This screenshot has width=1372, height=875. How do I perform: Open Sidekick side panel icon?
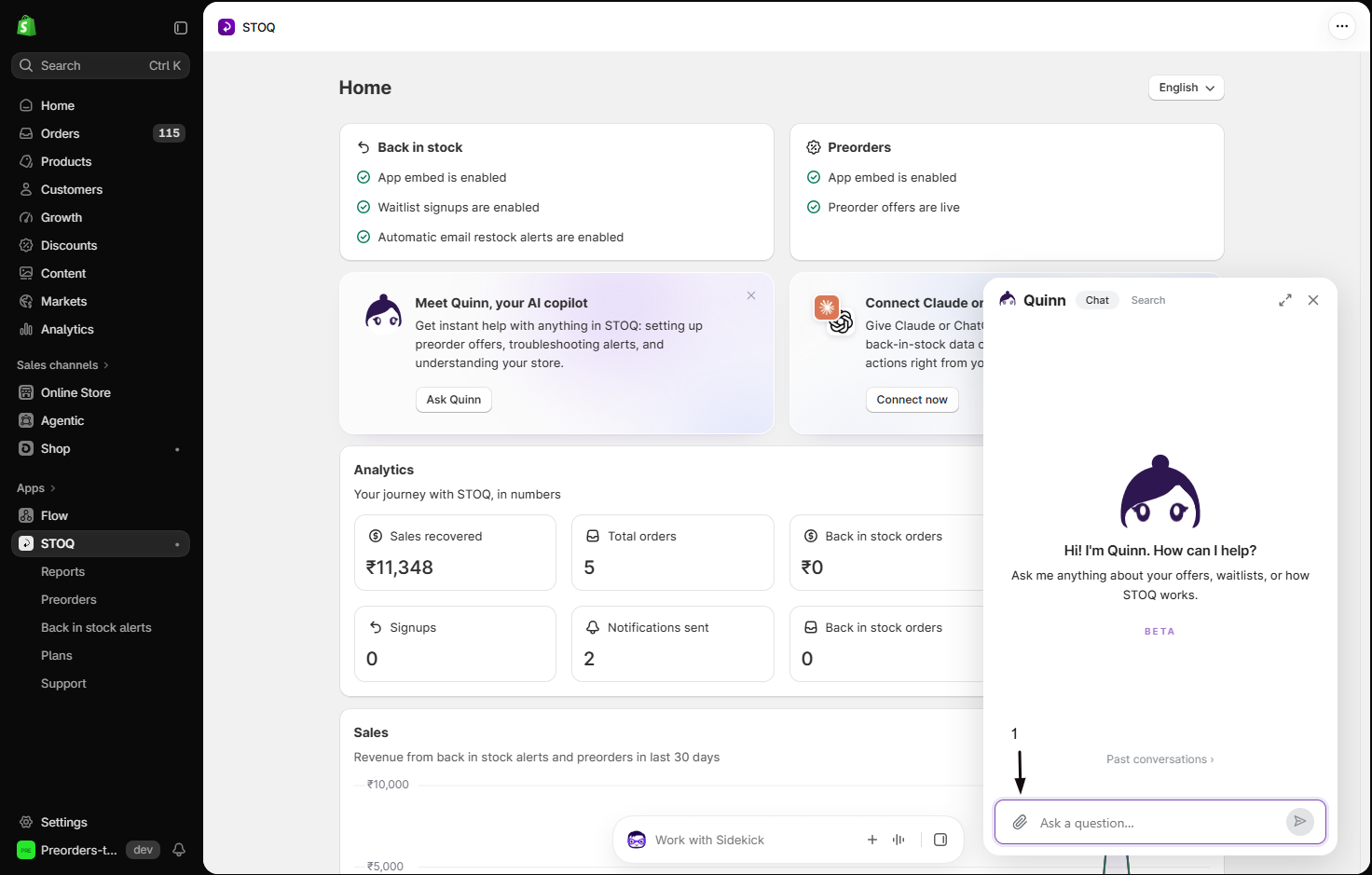click(x=940, y=840)
